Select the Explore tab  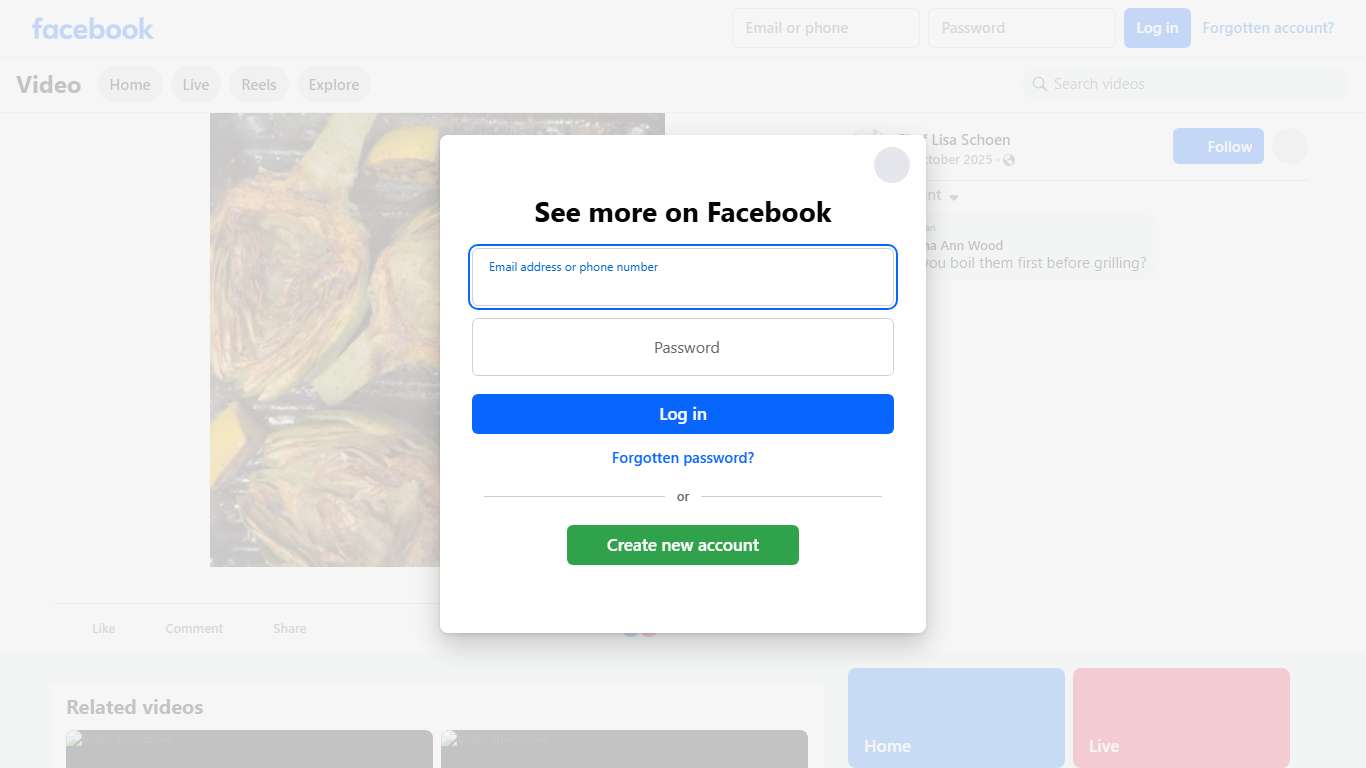[334, 85]
